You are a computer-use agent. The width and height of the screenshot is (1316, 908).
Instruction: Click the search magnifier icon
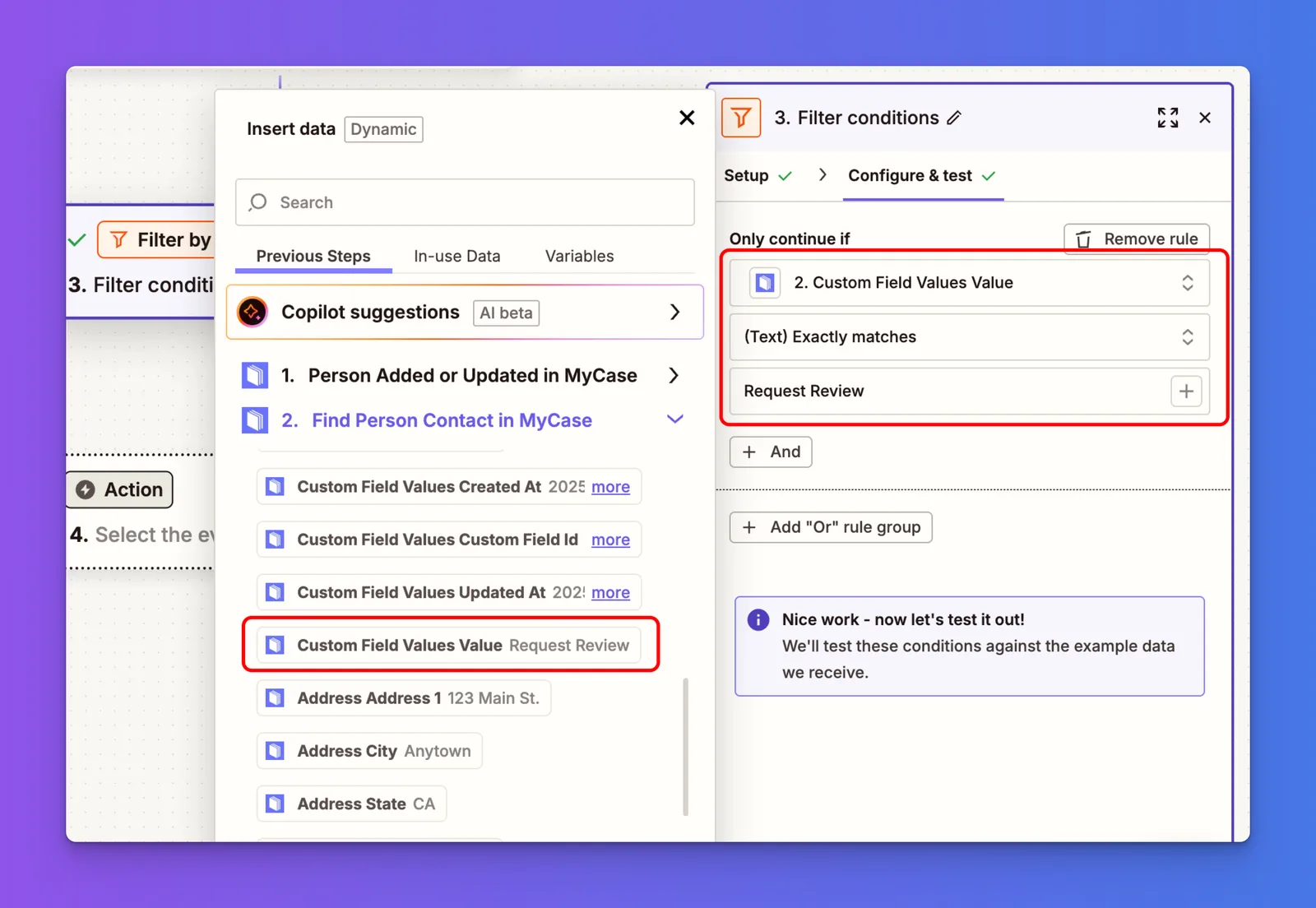258,202
